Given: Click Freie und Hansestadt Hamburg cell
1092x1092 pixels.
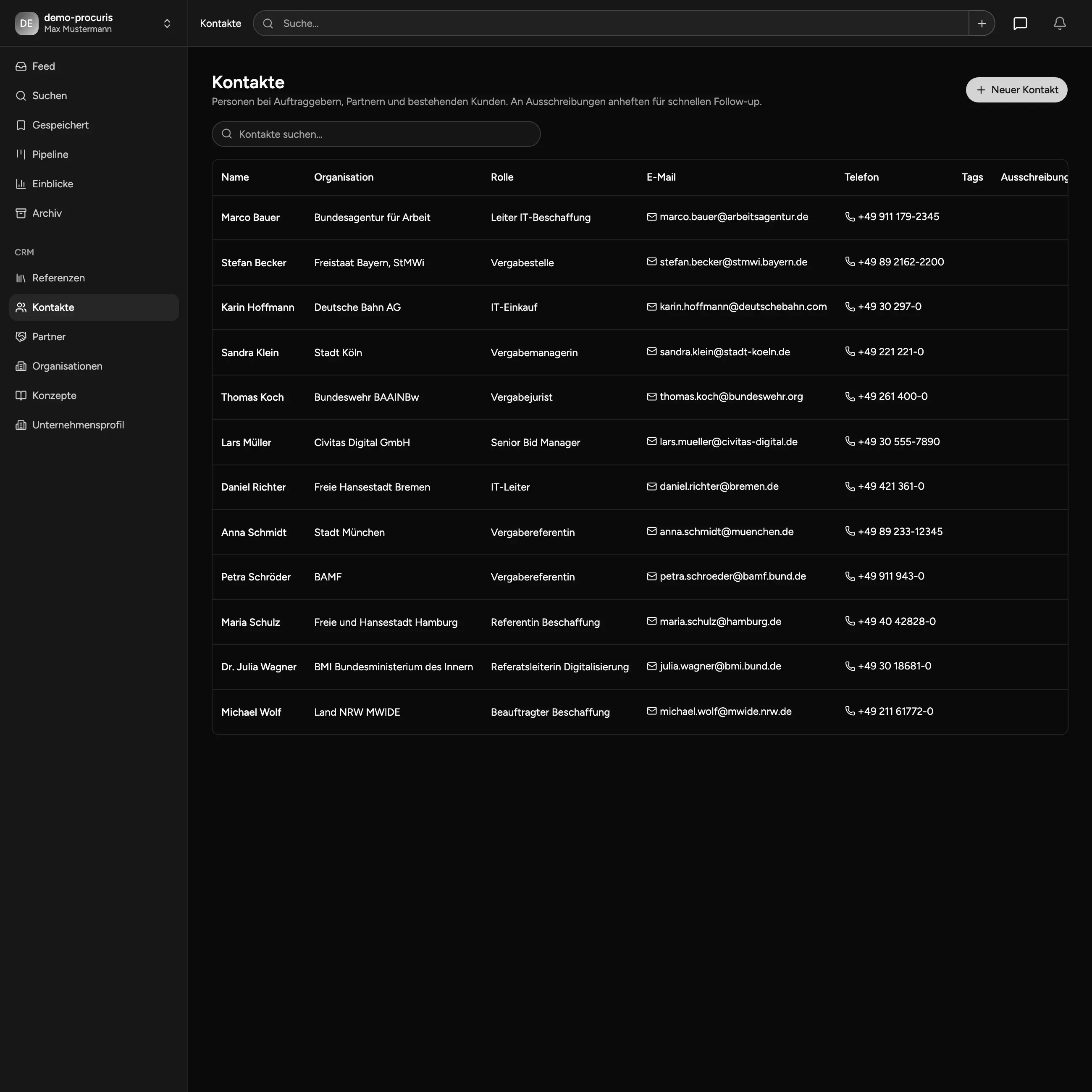Looking at the screenshot, I should (x=386, y=622).
